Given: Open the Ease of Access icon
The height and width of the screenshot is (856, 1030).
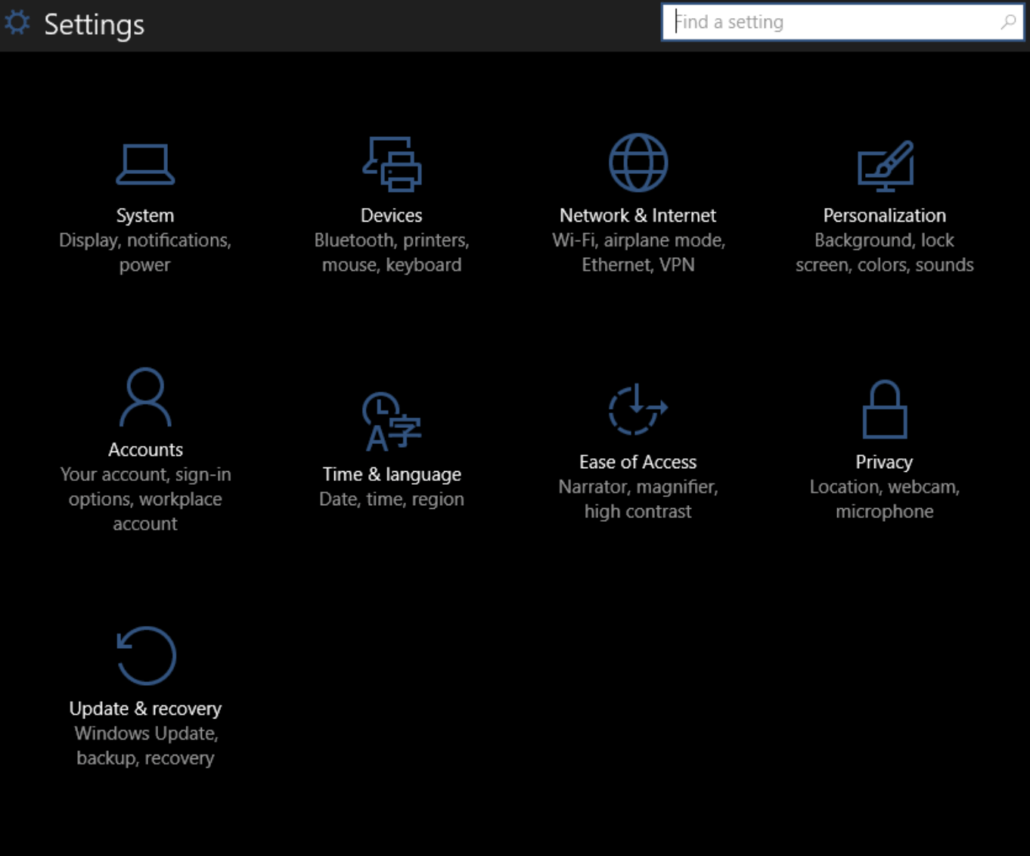Looking at the screenshot, I should click(x=637, y=408).
